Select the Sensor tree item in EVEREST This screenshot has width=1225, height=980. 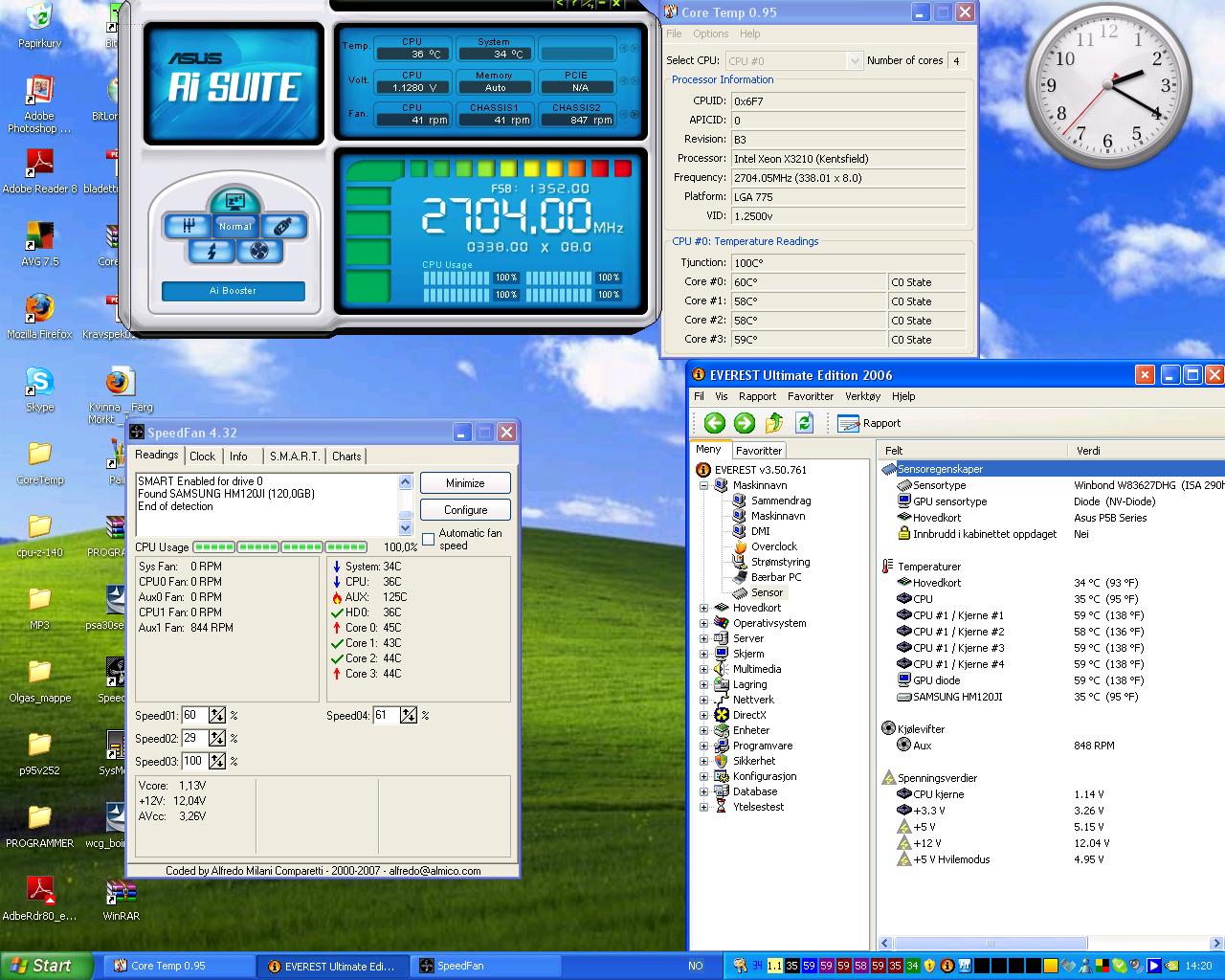click(x=759, y=592)
